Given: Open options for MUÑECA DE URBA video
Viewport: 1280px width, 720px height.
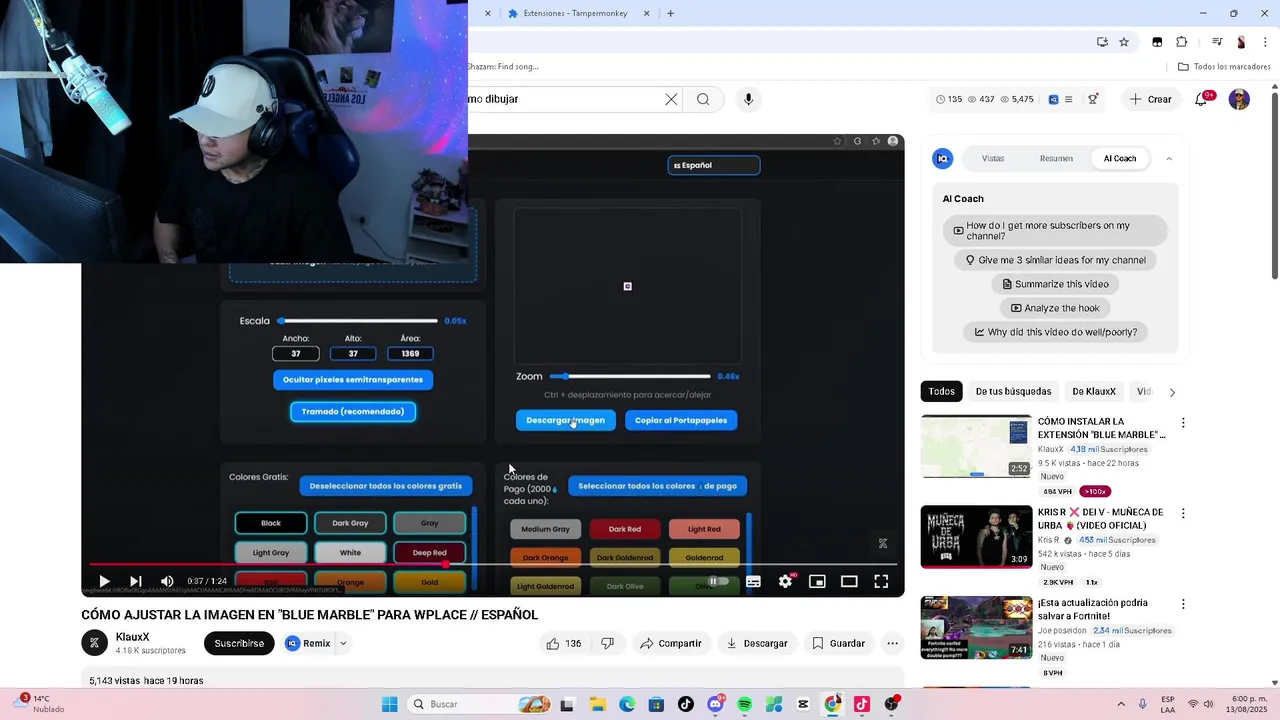Looking at the screenshot, I should point(1183,513).
